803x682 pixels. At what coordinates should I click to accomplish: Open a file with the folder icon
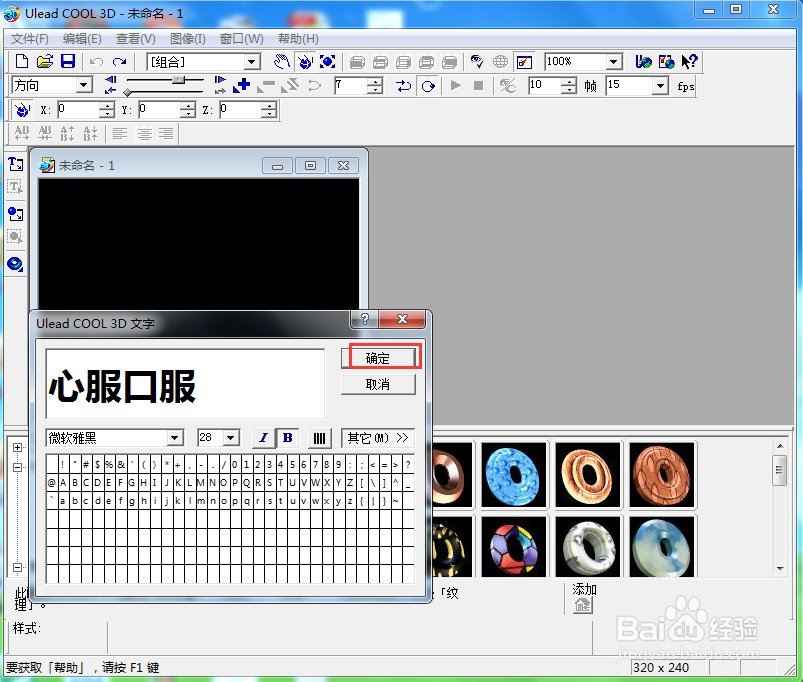[45, 61]
